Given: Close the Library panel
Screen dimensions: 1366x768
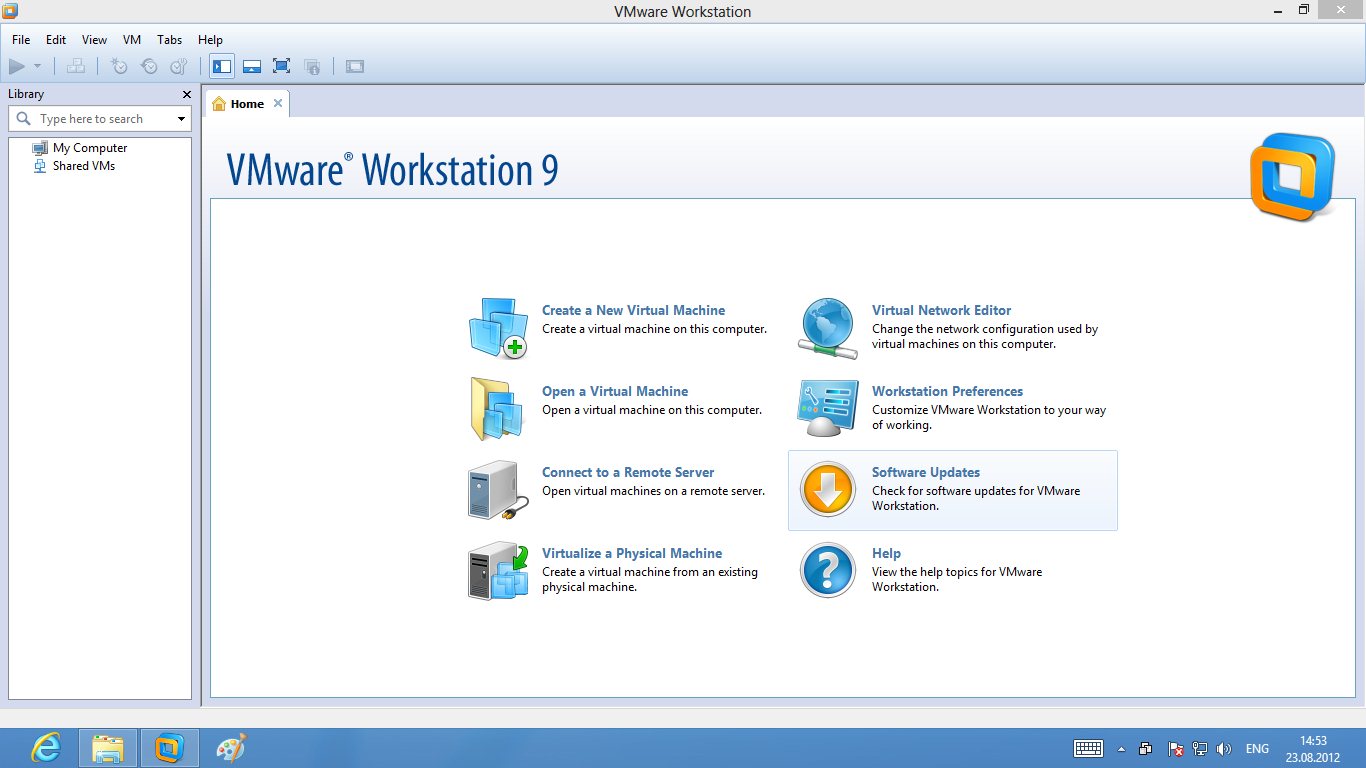Looking at the screenshot, I should coord(186,94).
